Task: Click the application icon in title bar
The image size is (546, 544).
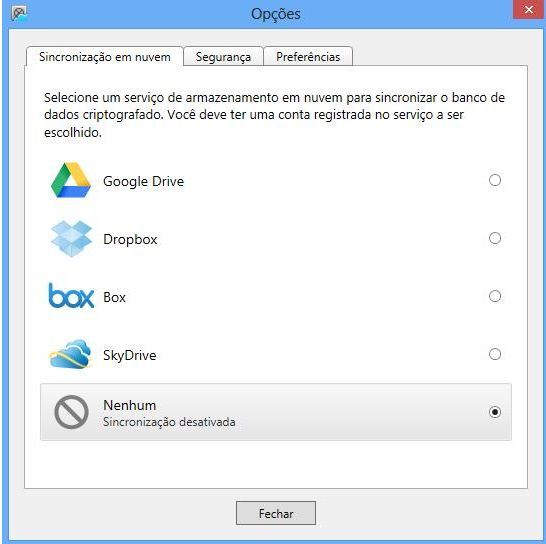Action: 19,14
